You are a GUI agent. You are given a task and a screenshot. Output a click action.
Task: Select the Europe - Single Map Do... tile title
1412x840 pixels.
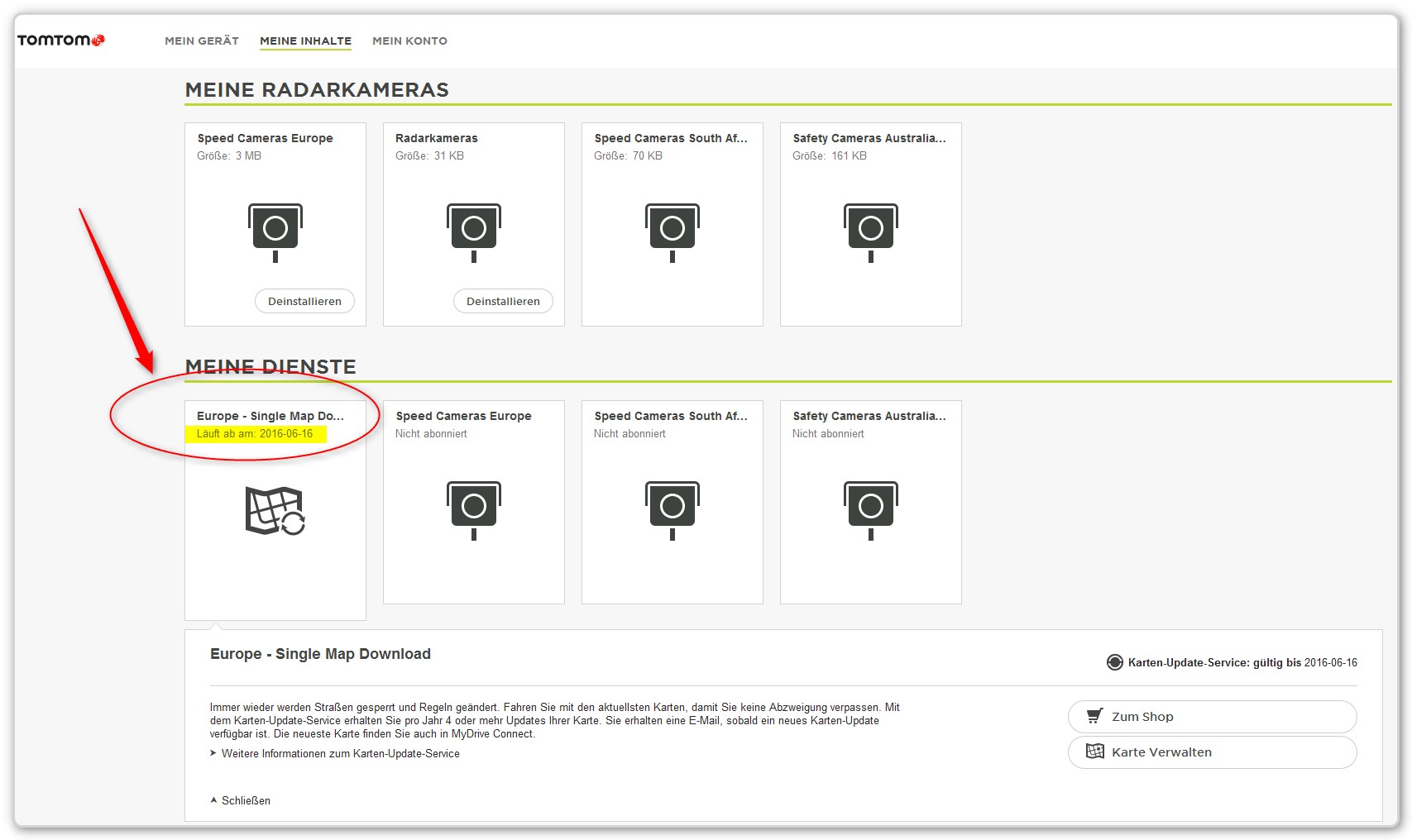270,416
